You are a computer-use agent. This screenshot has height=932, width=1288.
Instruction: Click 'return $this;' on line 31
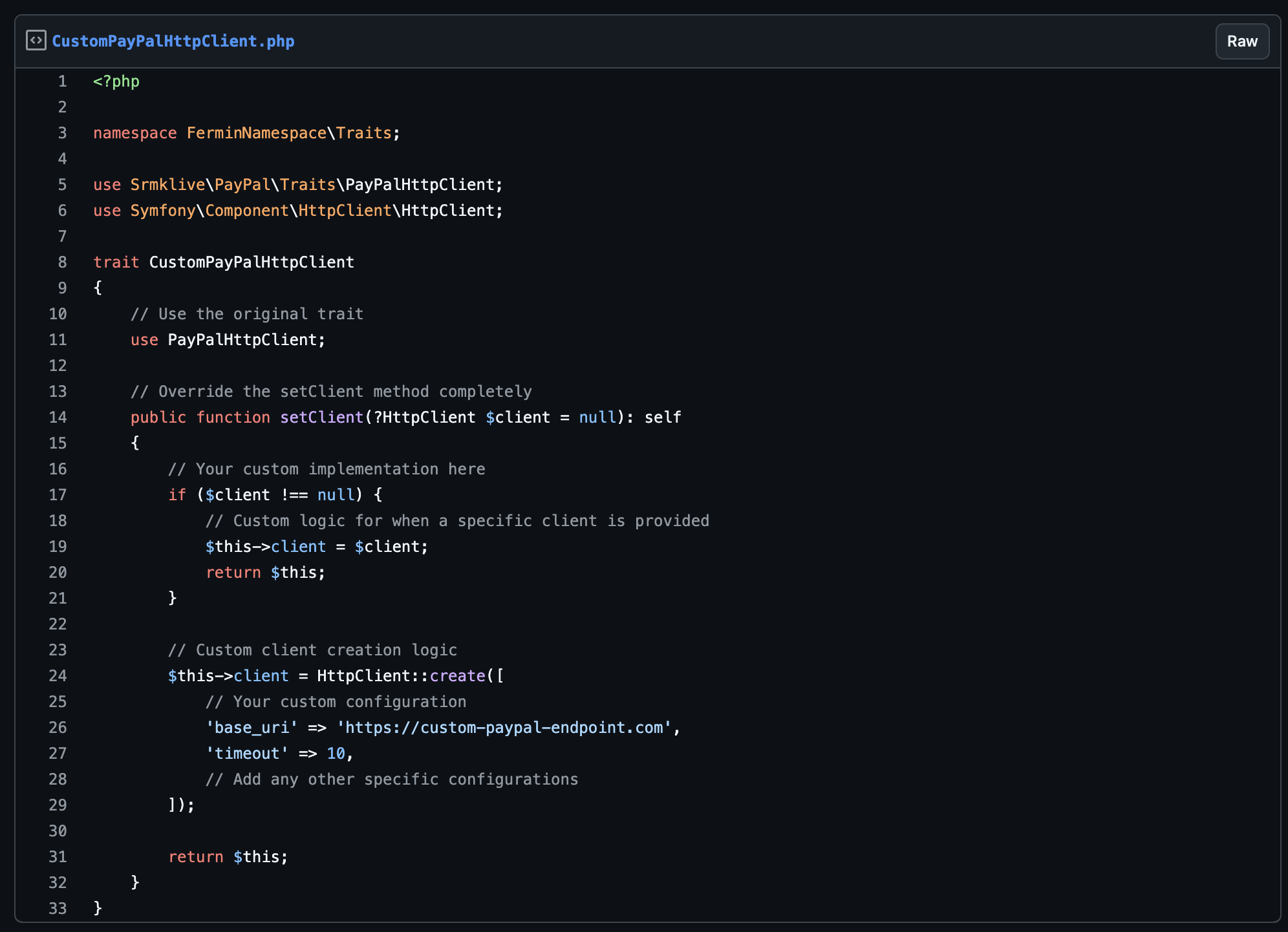point(228,857)
